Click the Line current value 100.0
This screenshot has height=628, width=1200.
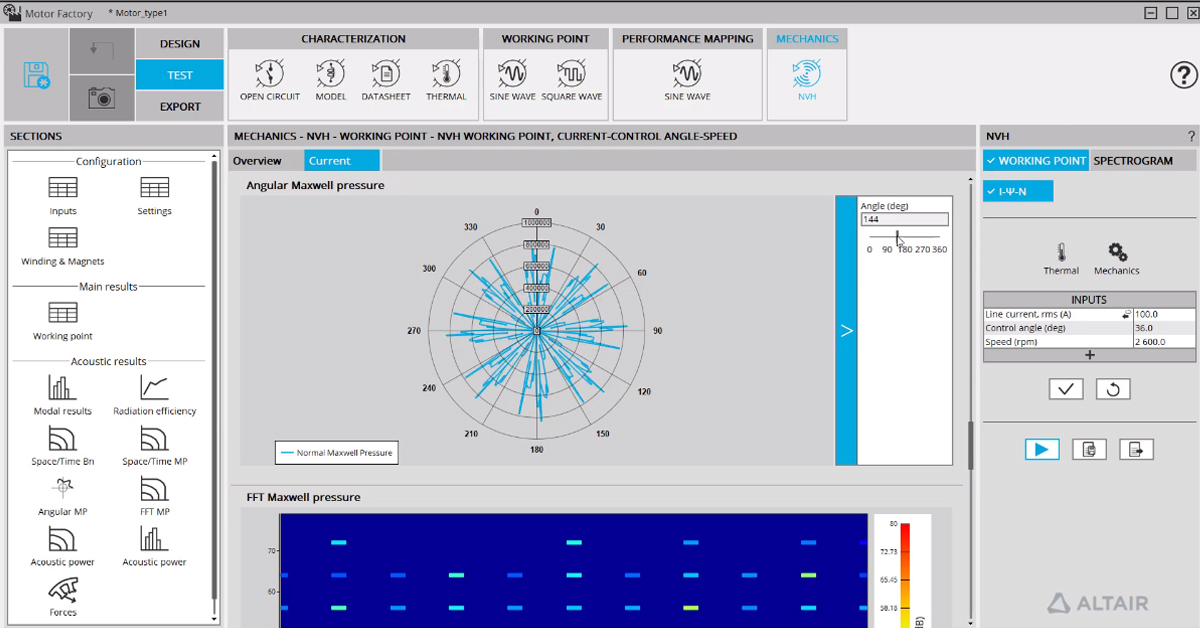(x=1163, y=314)
